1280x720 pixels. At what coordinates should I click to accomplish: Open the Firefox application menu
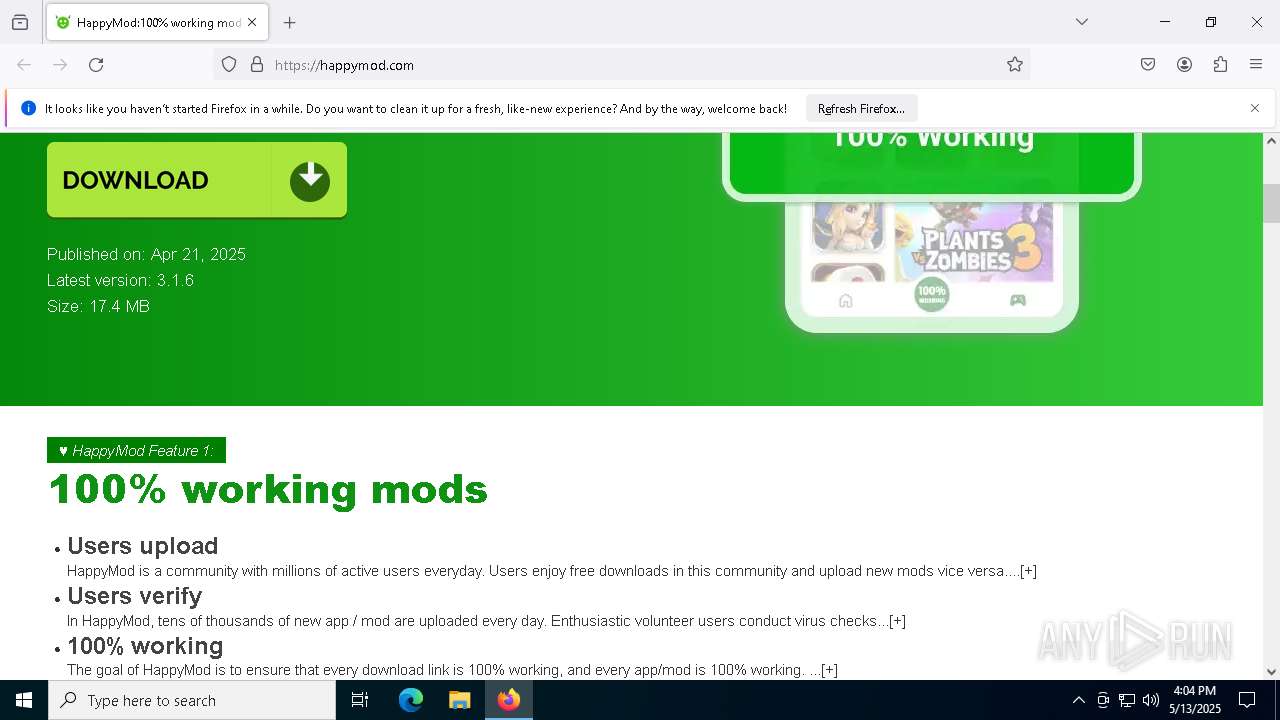point(1256,65)
